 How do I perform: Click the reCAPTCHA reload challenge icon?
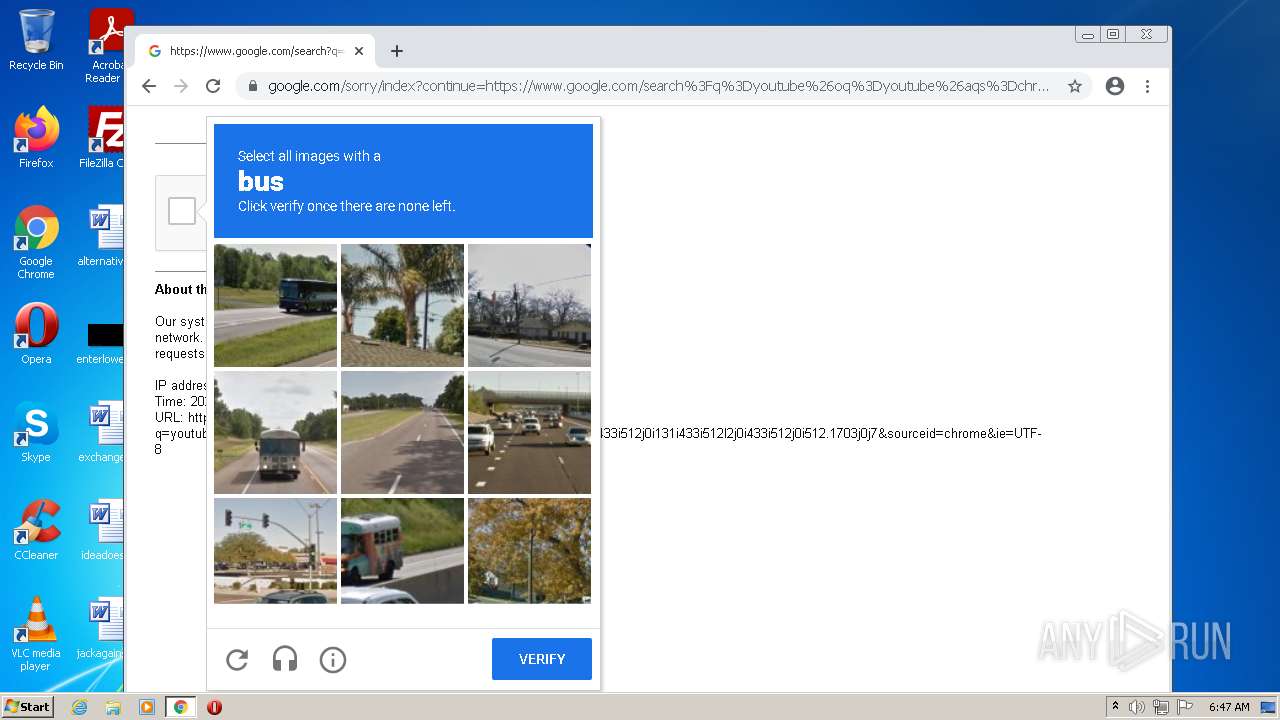[237, 659]
